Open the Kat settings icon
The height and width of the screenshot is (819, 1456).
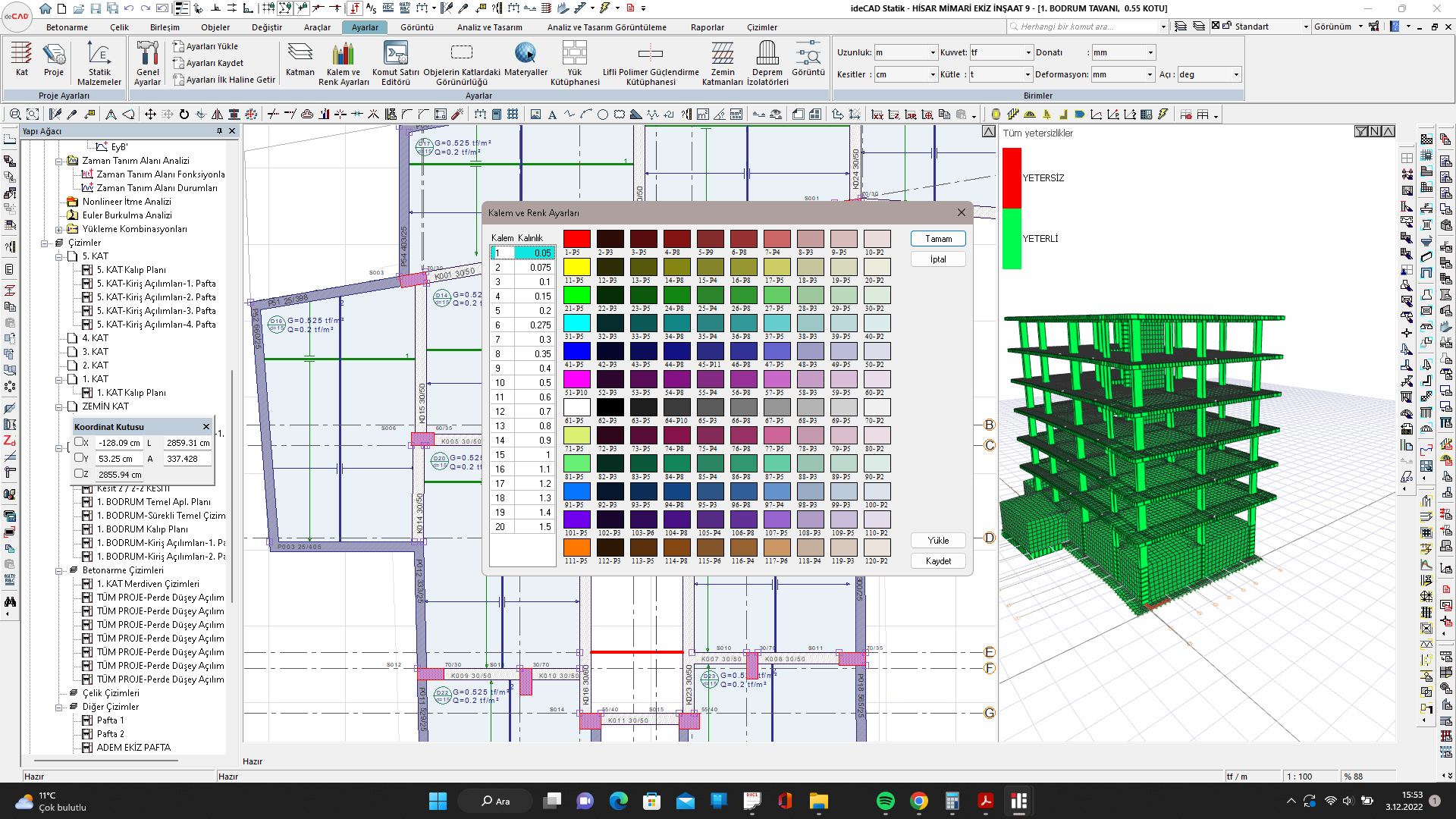coord(21,59)
